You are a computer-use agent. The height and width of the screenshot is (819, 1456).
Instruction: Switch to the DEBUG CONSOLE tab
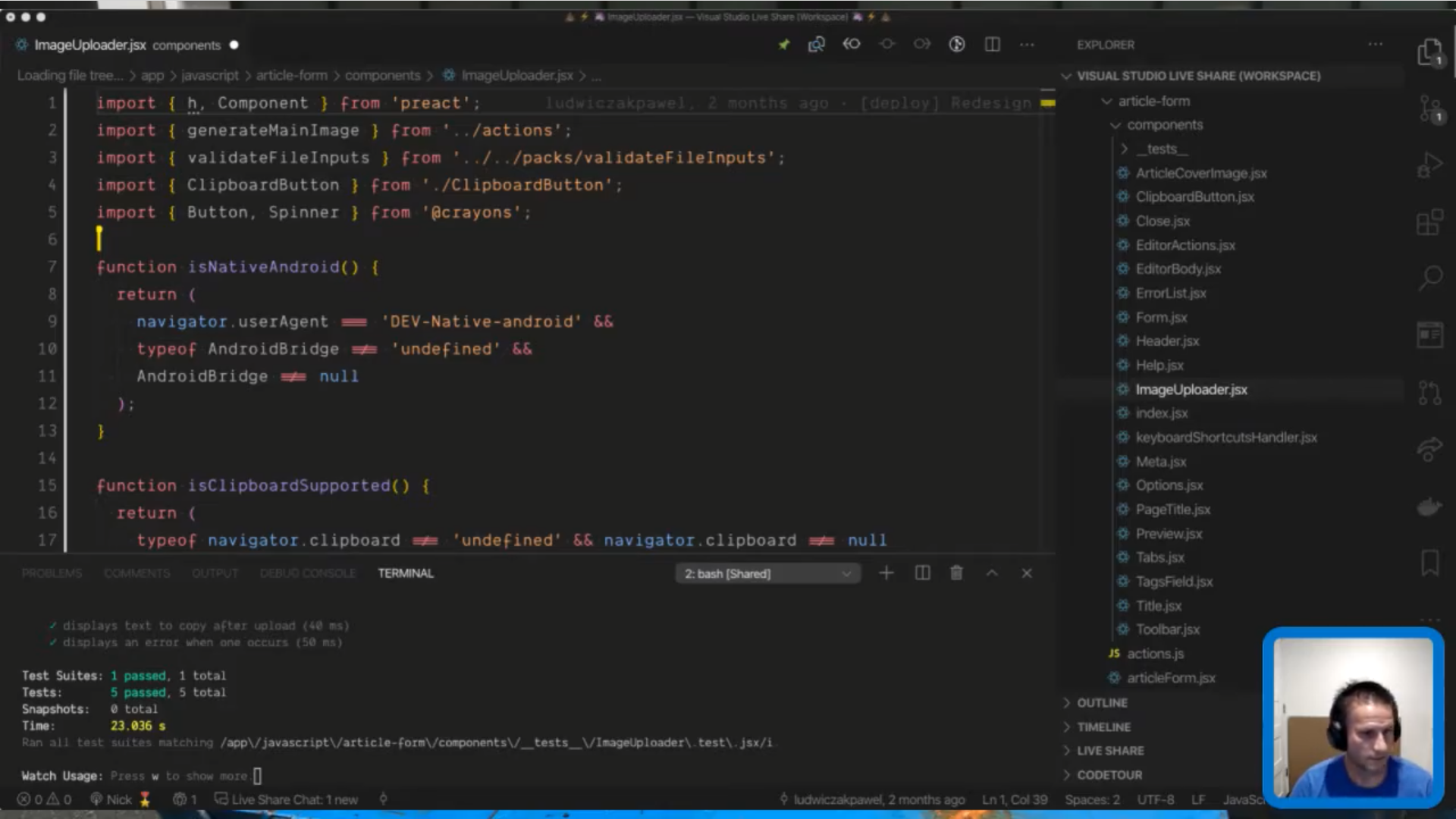(308, 573)
